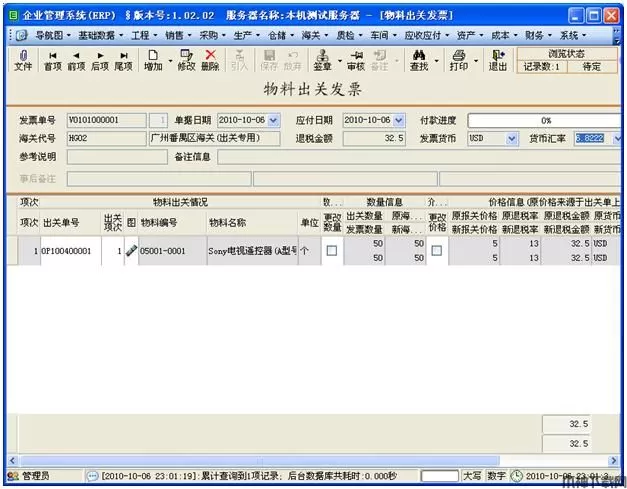Toggle the 更改价格 checkbox in first row
The image size is (627, 489).
point(436,251)
